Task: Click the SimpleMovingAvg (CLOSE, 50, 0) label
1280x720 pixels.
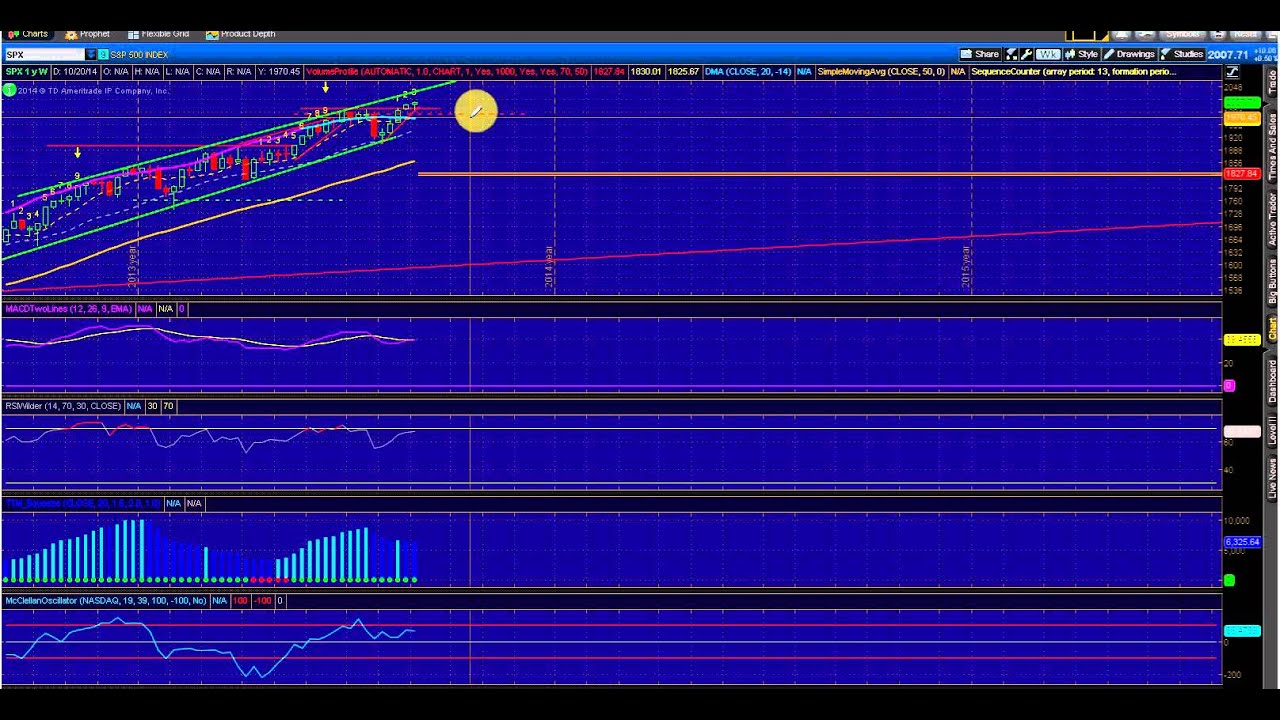Action: click(881, 72)
